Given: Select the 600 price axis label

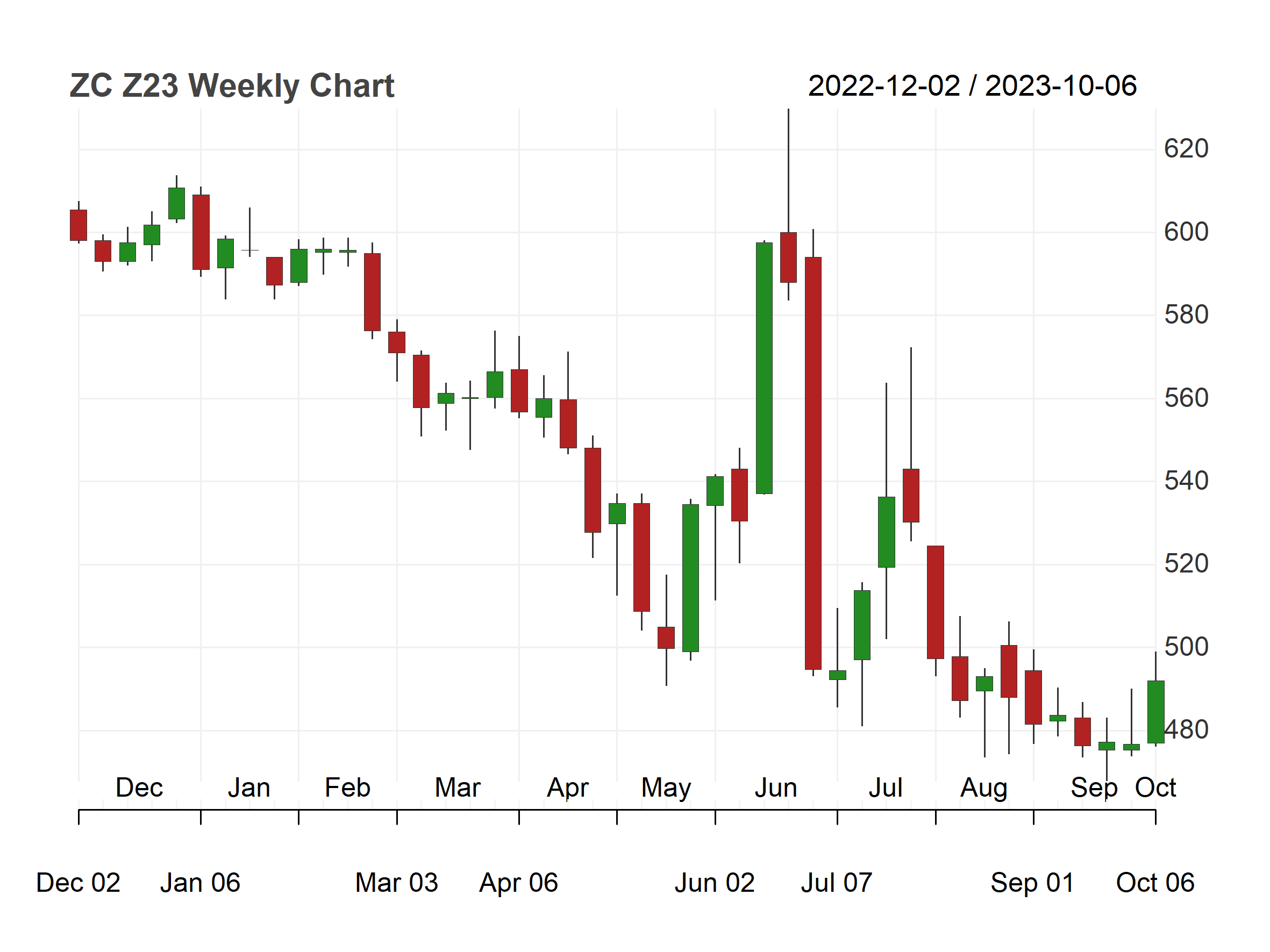Looking at the screenshot, I should (1186, 232).
